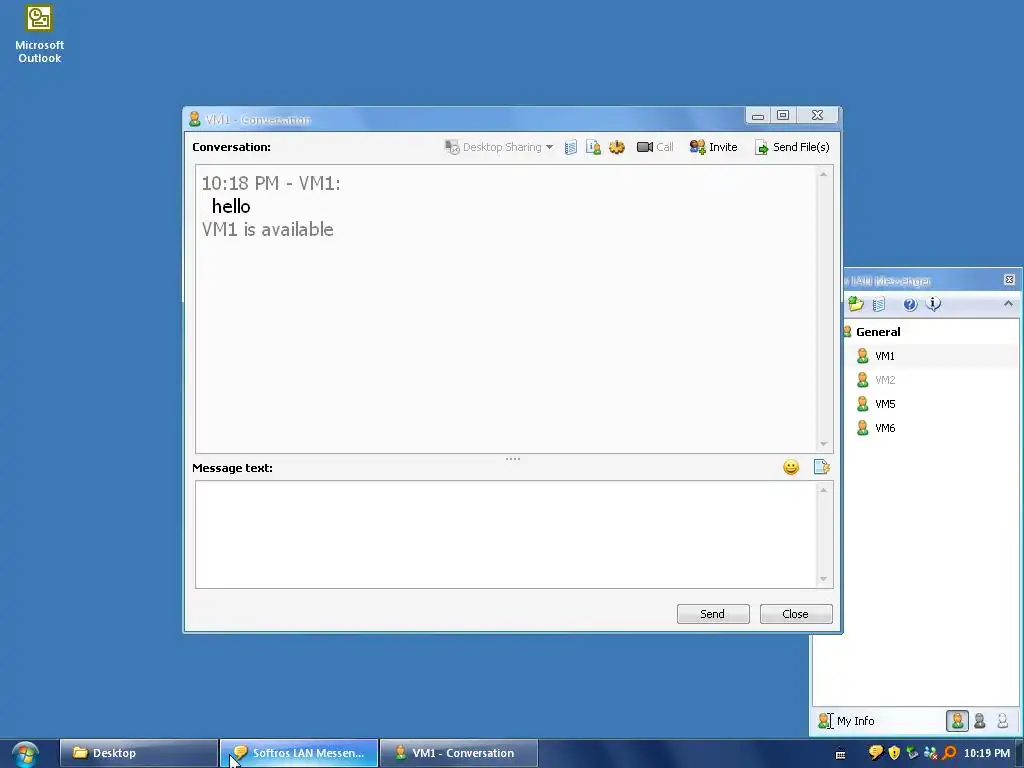Collapse the LAN Messenger toolbar with the chevron
Screen dimensions: 1024x768
pos(1008,304)
